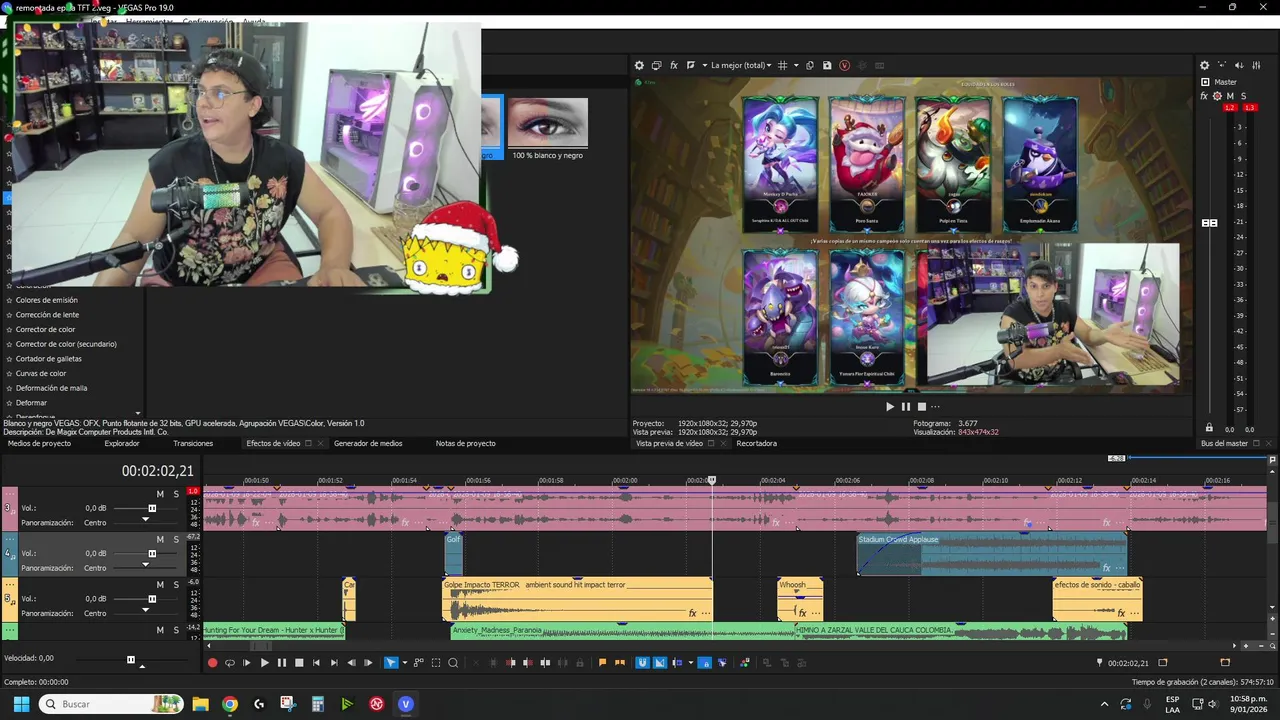Open FX on Whoosh clip
The image size is (1280, 720).
(802, 613)
